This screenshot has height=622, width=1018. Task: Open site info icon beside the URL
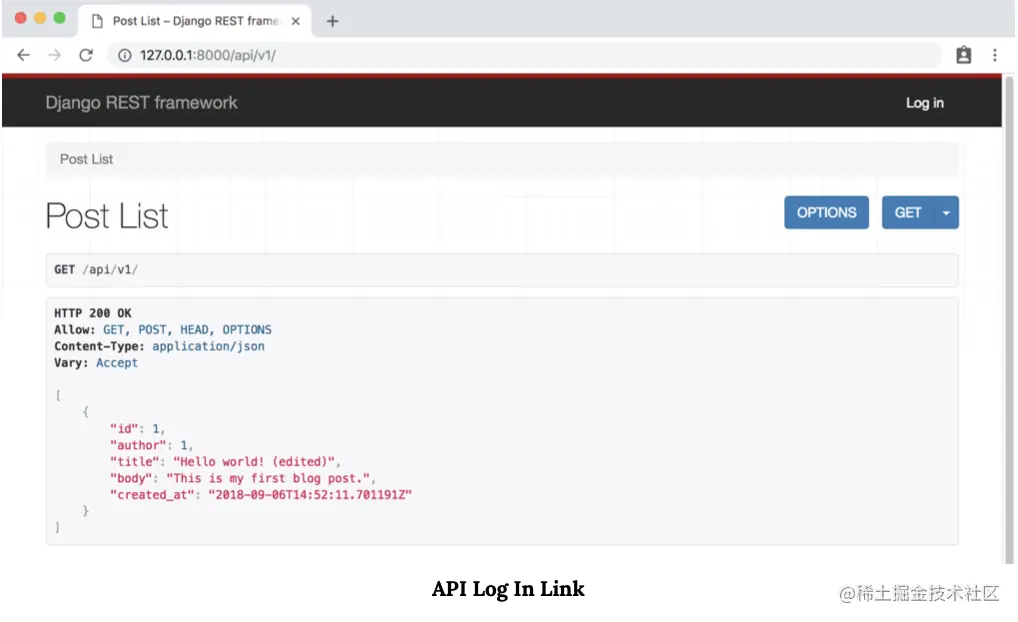point(125,56)
